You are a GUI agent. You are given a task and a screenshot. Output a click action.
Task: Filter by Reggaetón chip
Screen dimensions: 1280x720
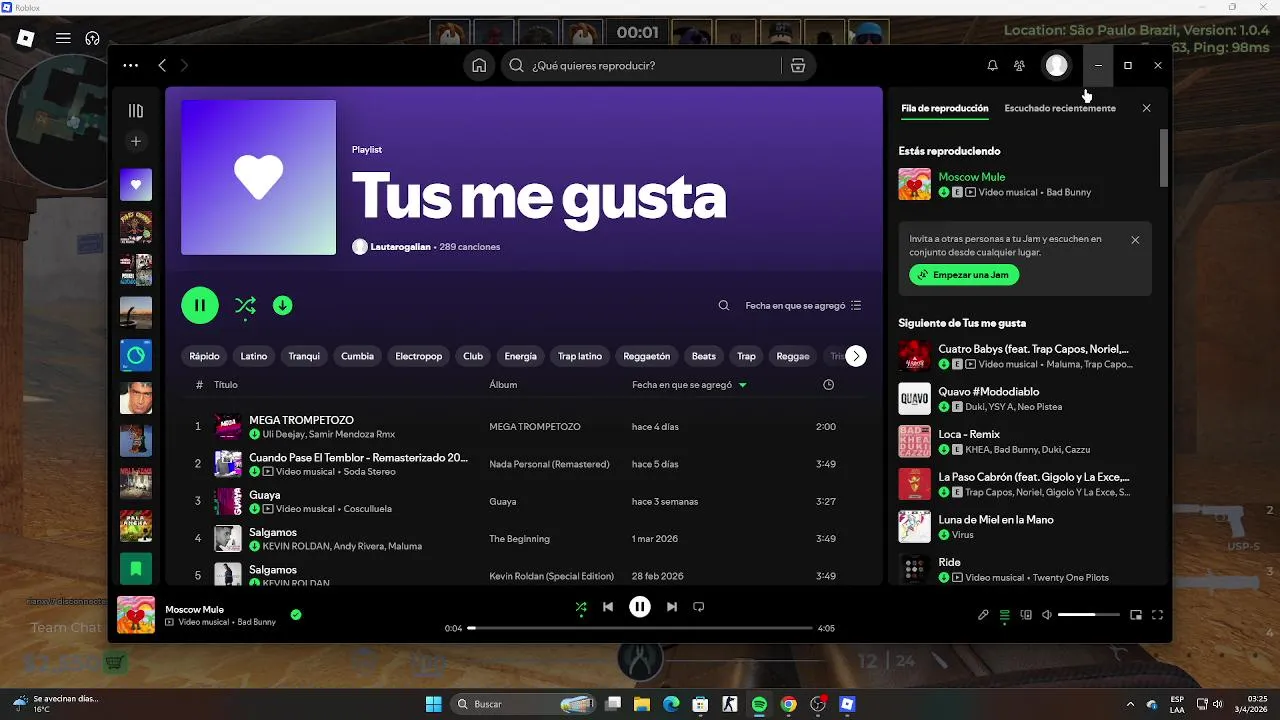click(x=647, y=356)
